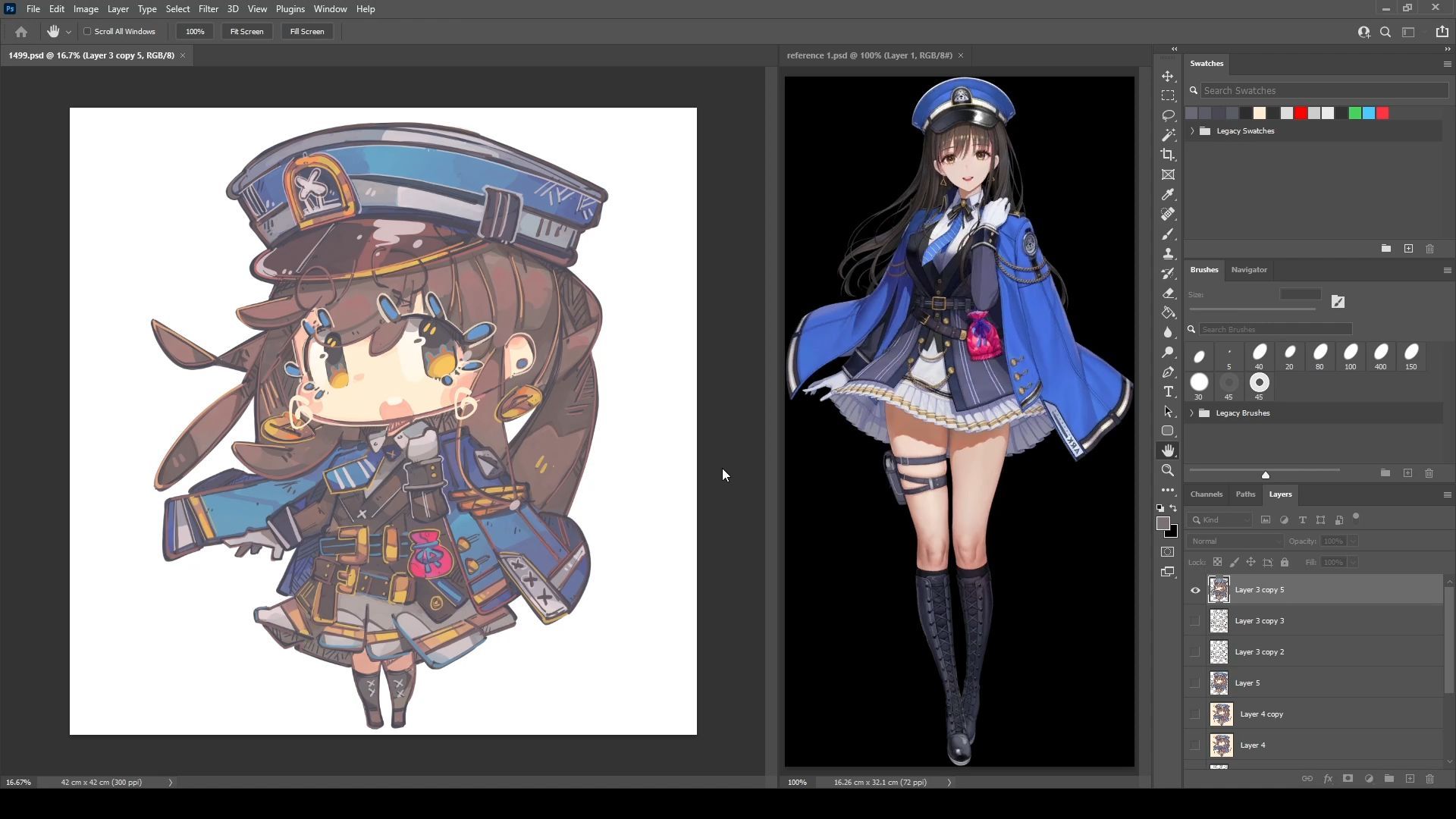Switch to the Navigator tab

(1249, 270)
